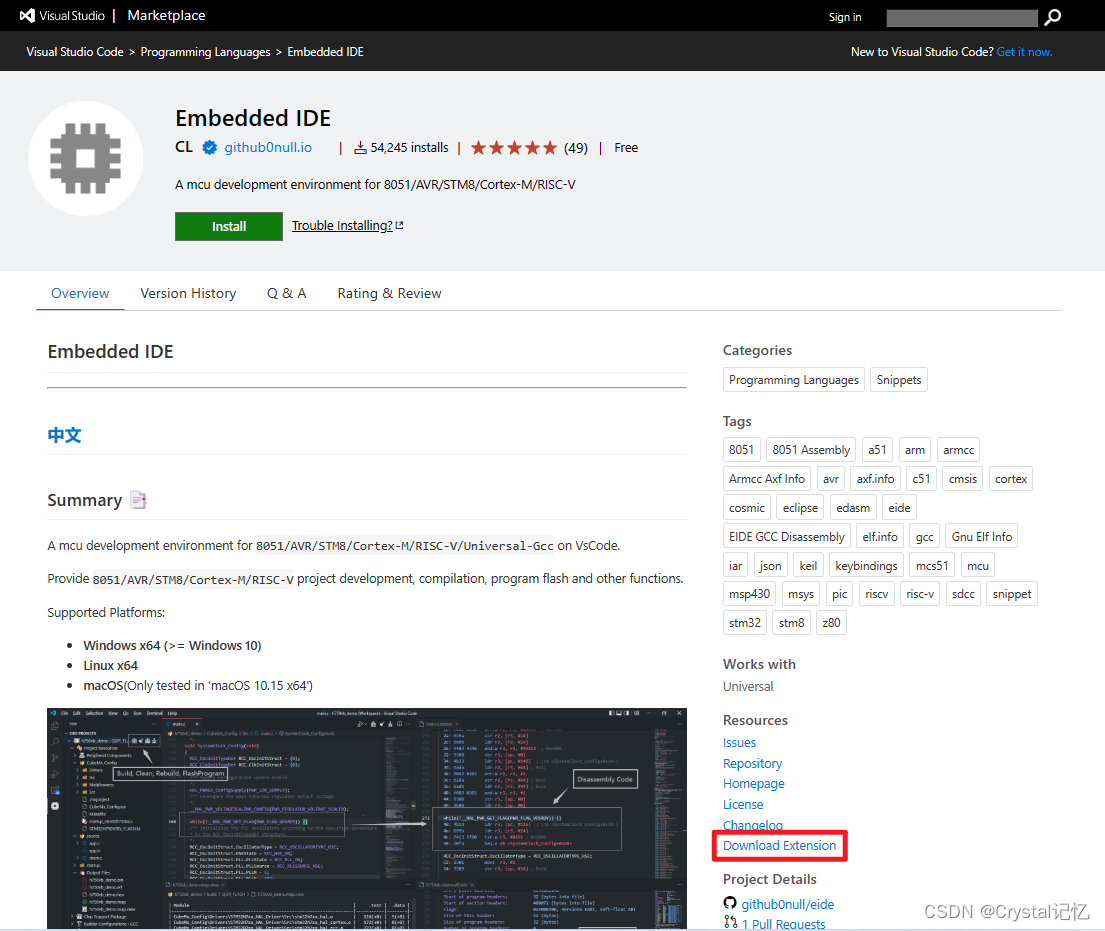Click the 中文 link
Image resolution: width=1105 pixels, height=931 pixels.
(64, 435)
